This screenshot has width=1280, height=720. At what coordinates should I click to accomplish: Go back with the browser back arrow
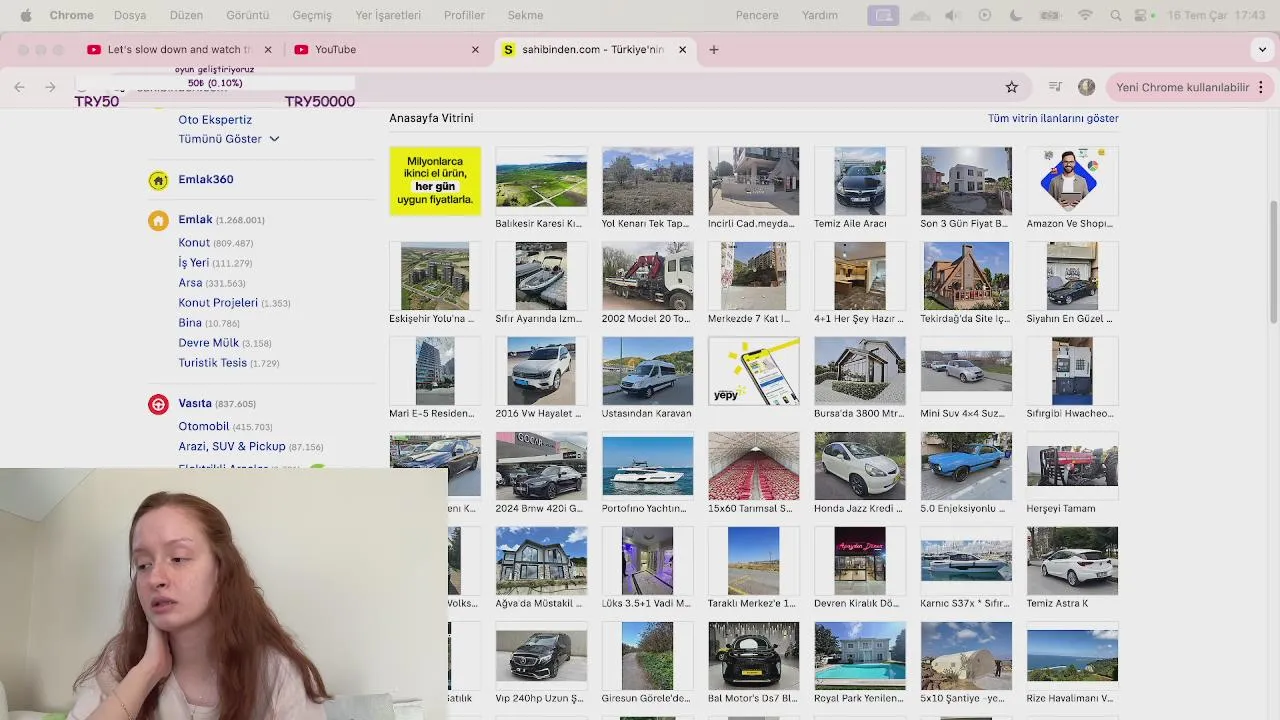[19, 87]
